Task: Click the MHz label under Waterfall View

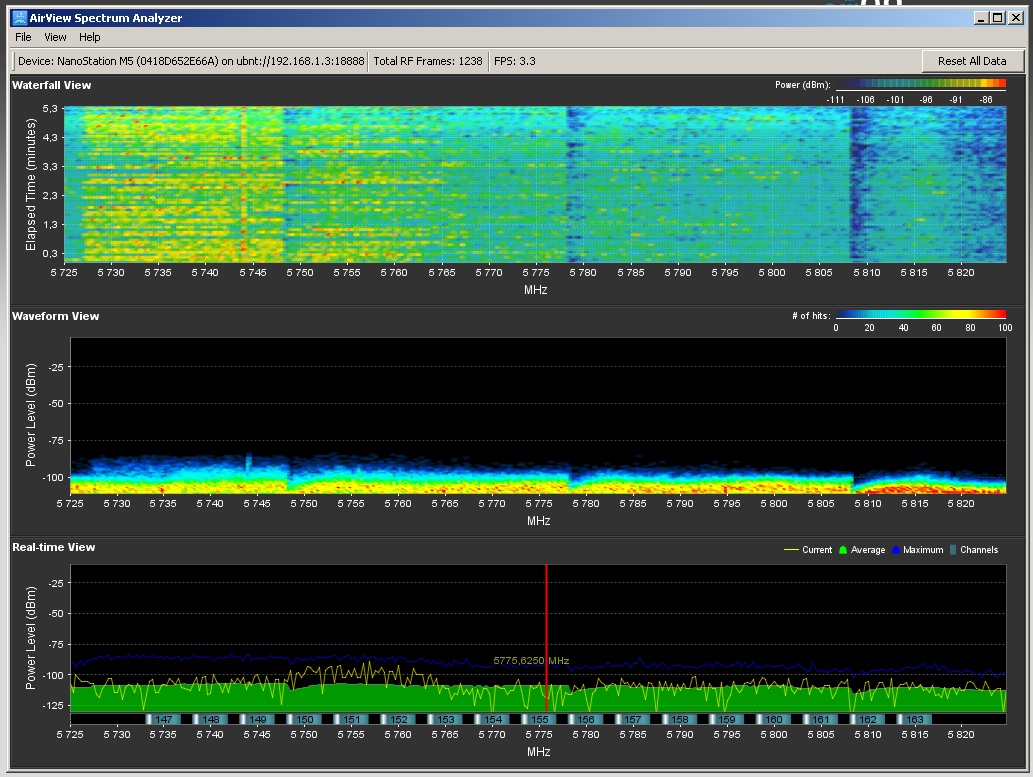Action: click(x=536, y=290)
